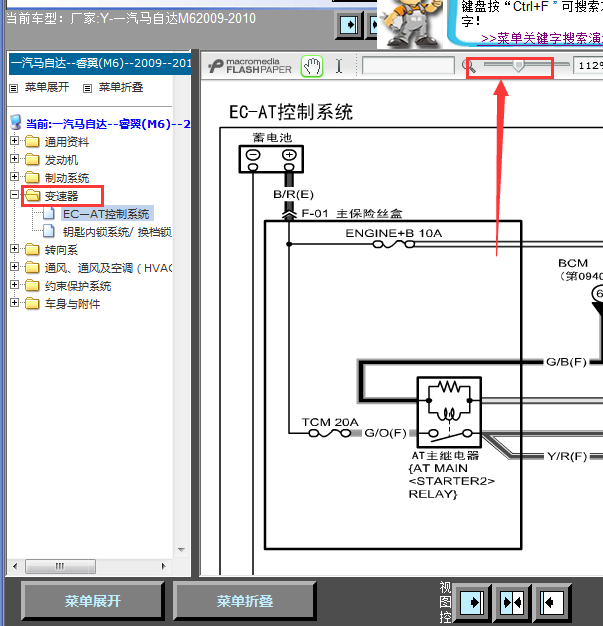Click the 车身与附件 folder icon

(x=32, y=303)
